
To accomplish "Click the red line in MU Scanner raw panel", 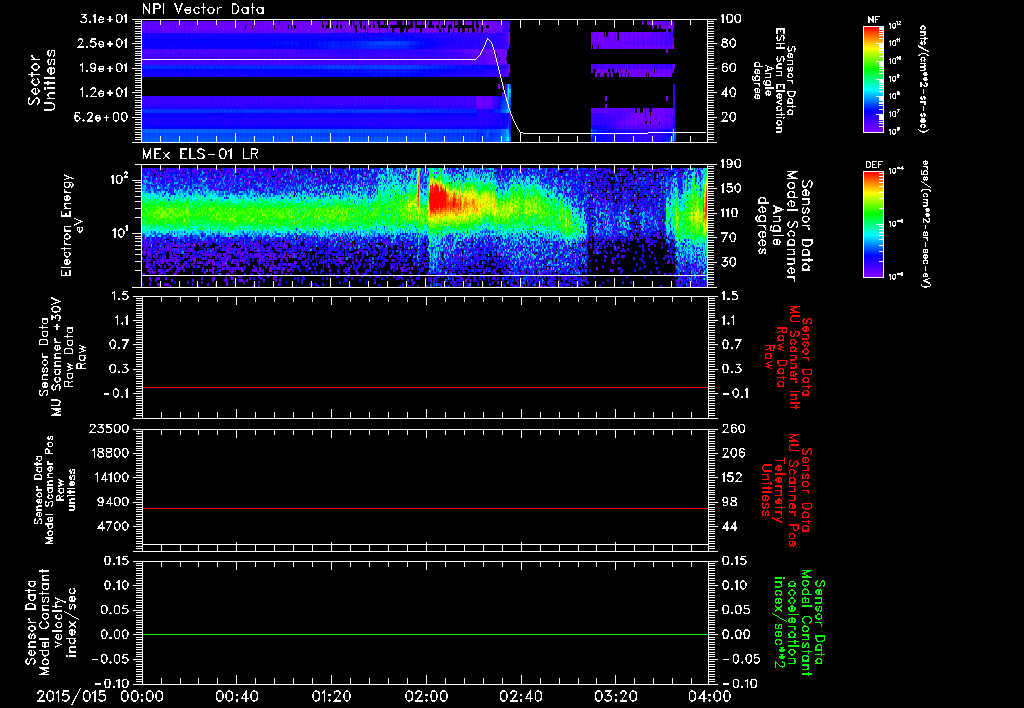I will [425, 387].
